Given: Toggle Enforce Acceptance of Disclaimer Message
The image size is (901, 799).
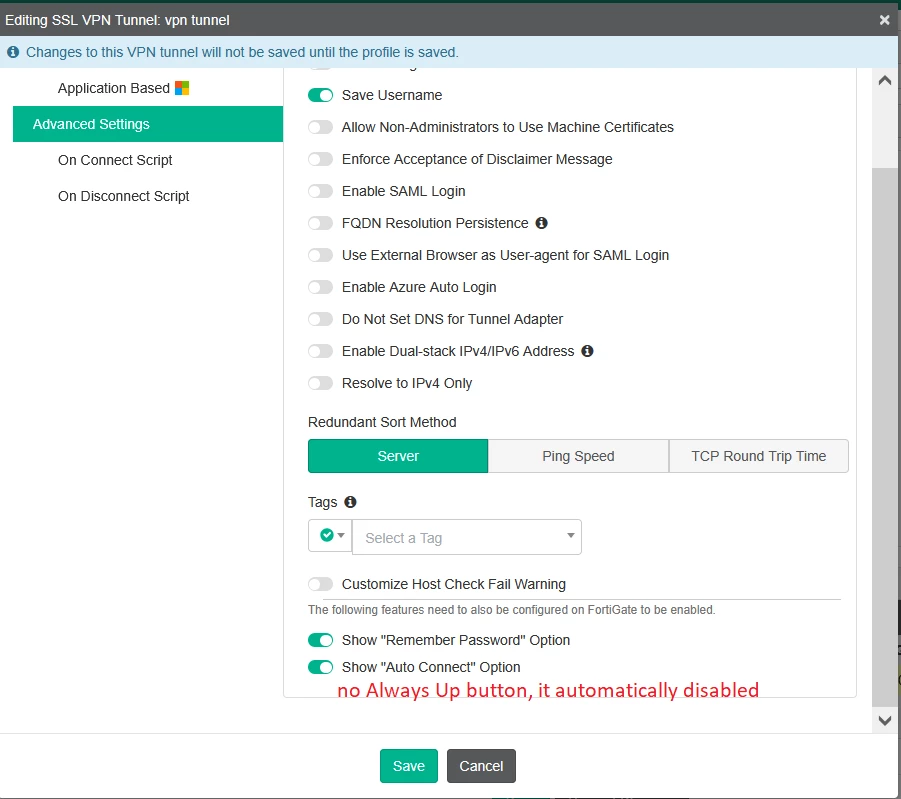Looking at the screenshot, I should 321,159.
